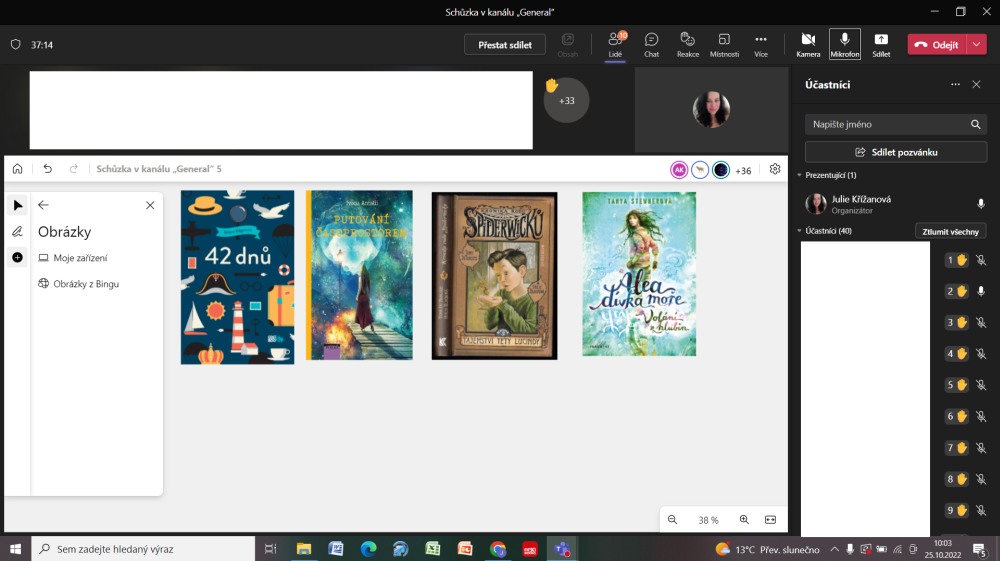This screenshot has width=1000, height=561.
Task: Show hidden tray icons chevron
Action: tap(834, 549)
